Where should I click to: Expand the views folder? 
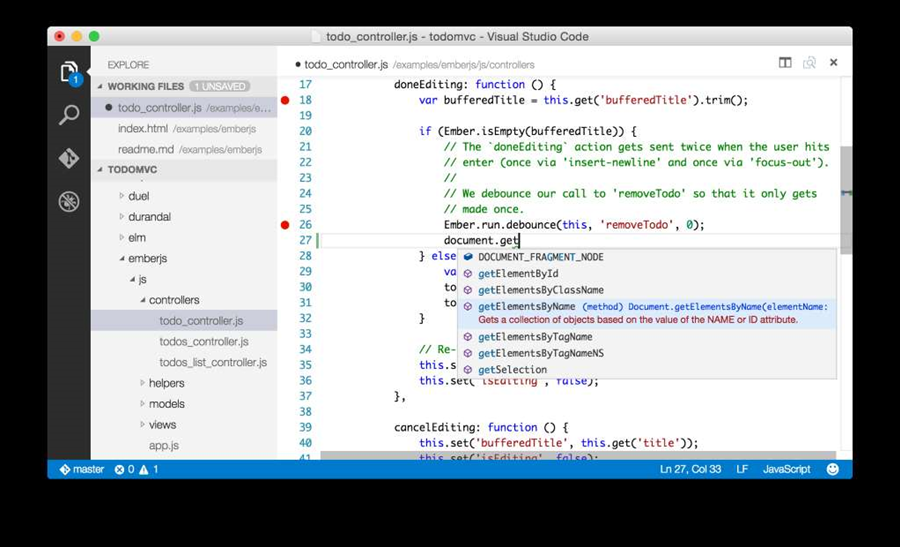pos(142,424)
